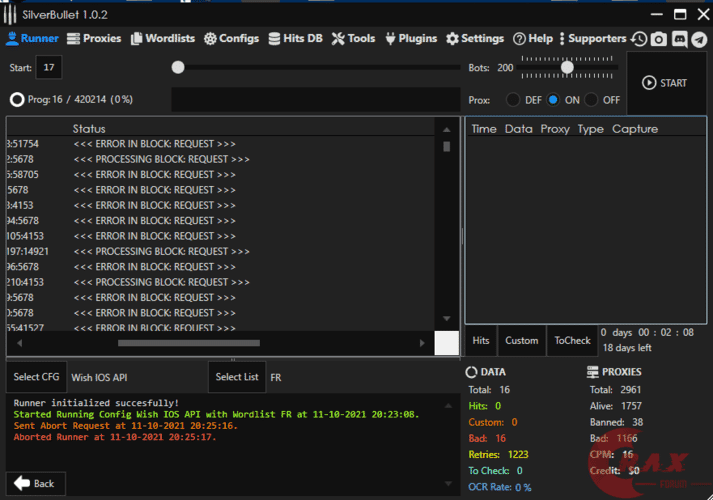The width and height of the screenshot is (713, 500).
Task: Open Help from the top bar
Action: 533,39
